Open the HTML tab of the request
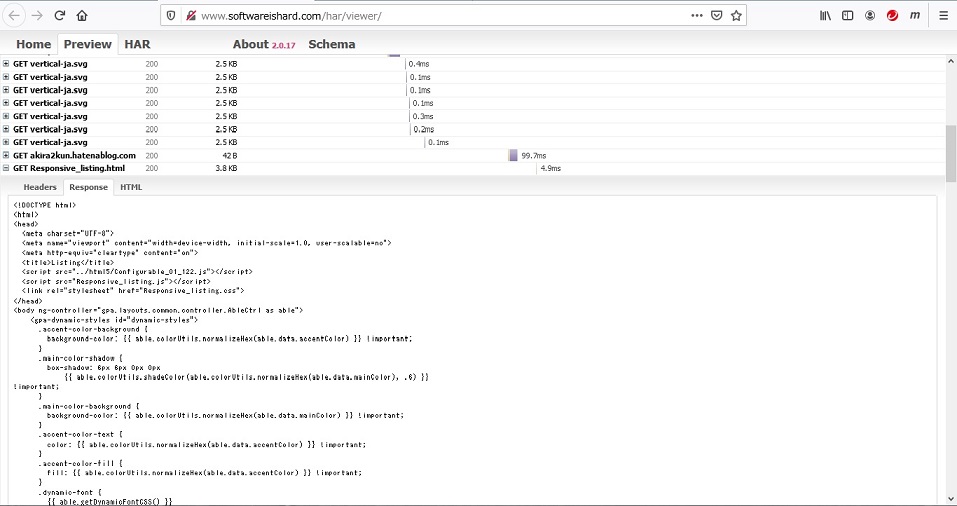The height and width of the screenshot is (506, 957). click(131, 187)
